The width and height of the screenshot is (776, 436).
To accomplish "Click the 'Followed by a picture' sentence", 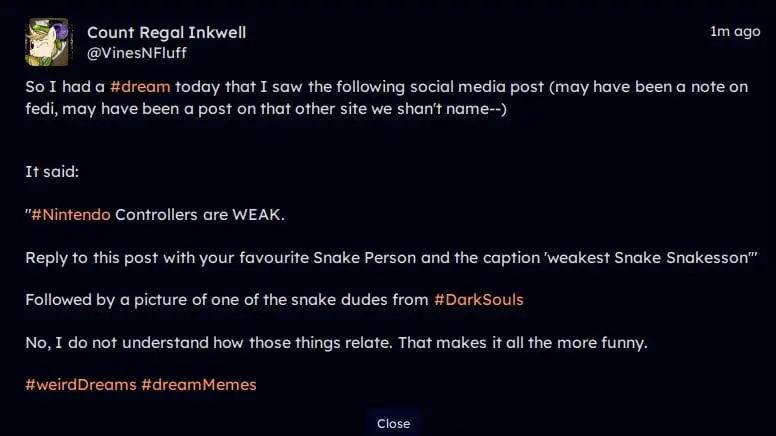I will point(274,300).
